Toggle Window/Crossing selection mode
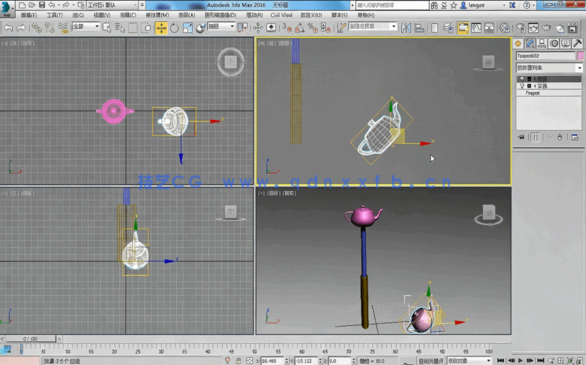The height and width of the screenshot is (365, 586). (146, 28)
